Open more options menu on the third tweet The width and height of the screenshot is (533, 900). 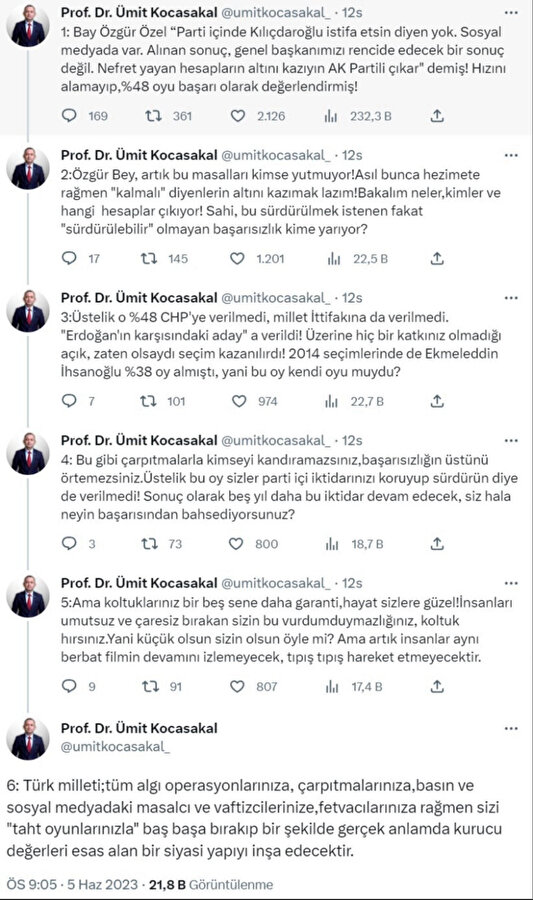point(511,298)
